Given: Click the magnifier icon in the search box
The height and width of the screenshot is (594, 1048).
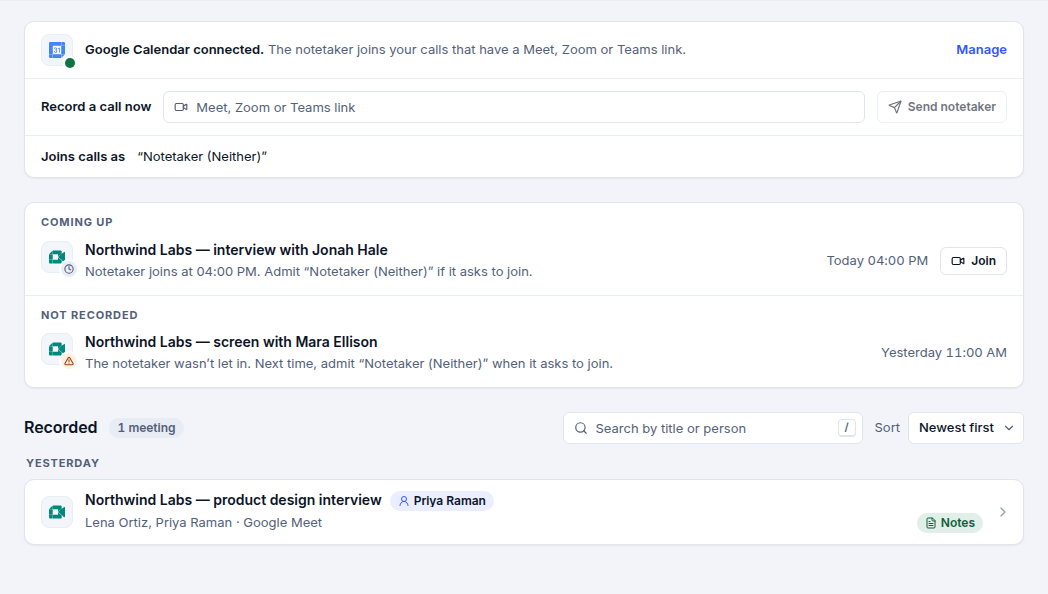Looking at the screenshot, I should (581, 428).
